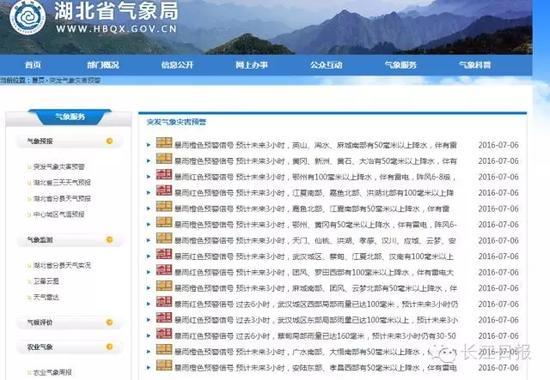This screenshot has height=380, width=550.
Task: Click orange warning icon for 黄冈、蕲州、黄石 row
Action: (x=164, y=159)
